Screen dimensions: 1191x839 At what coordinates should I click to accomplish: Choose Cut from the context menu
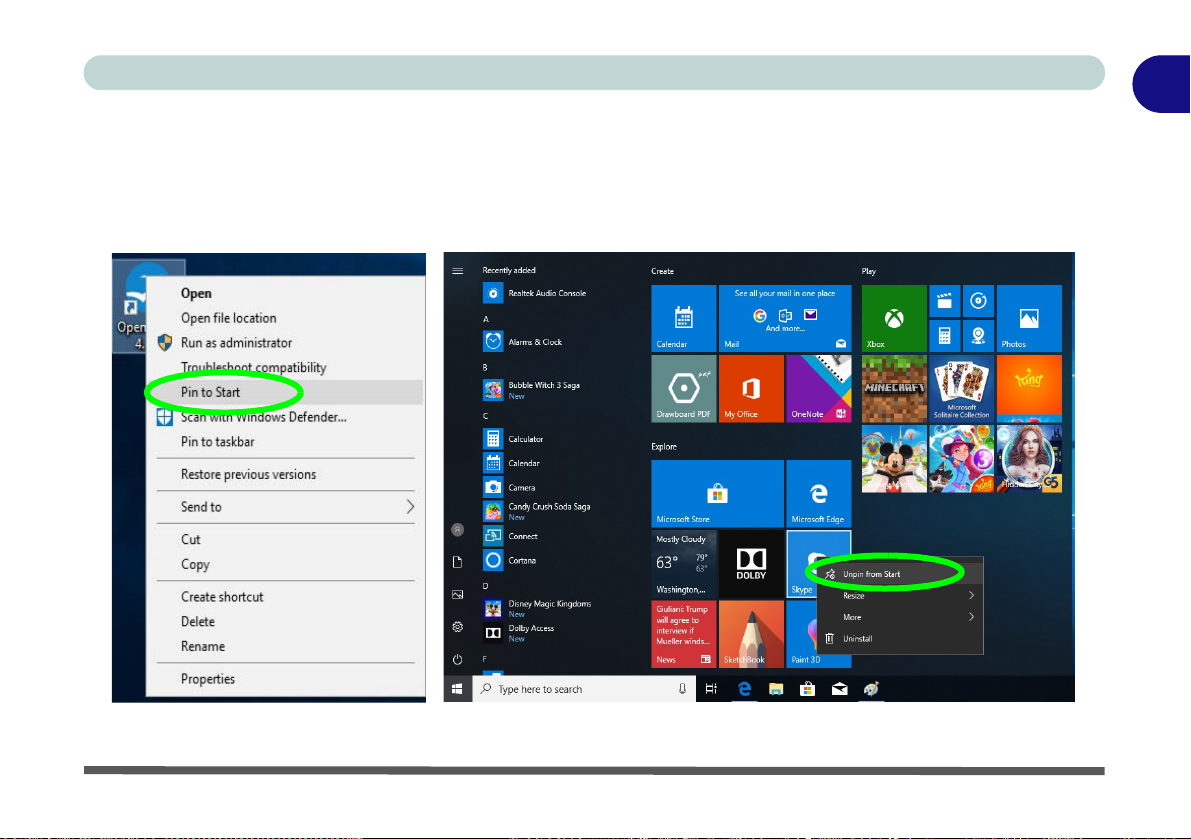tap(191, 540)
